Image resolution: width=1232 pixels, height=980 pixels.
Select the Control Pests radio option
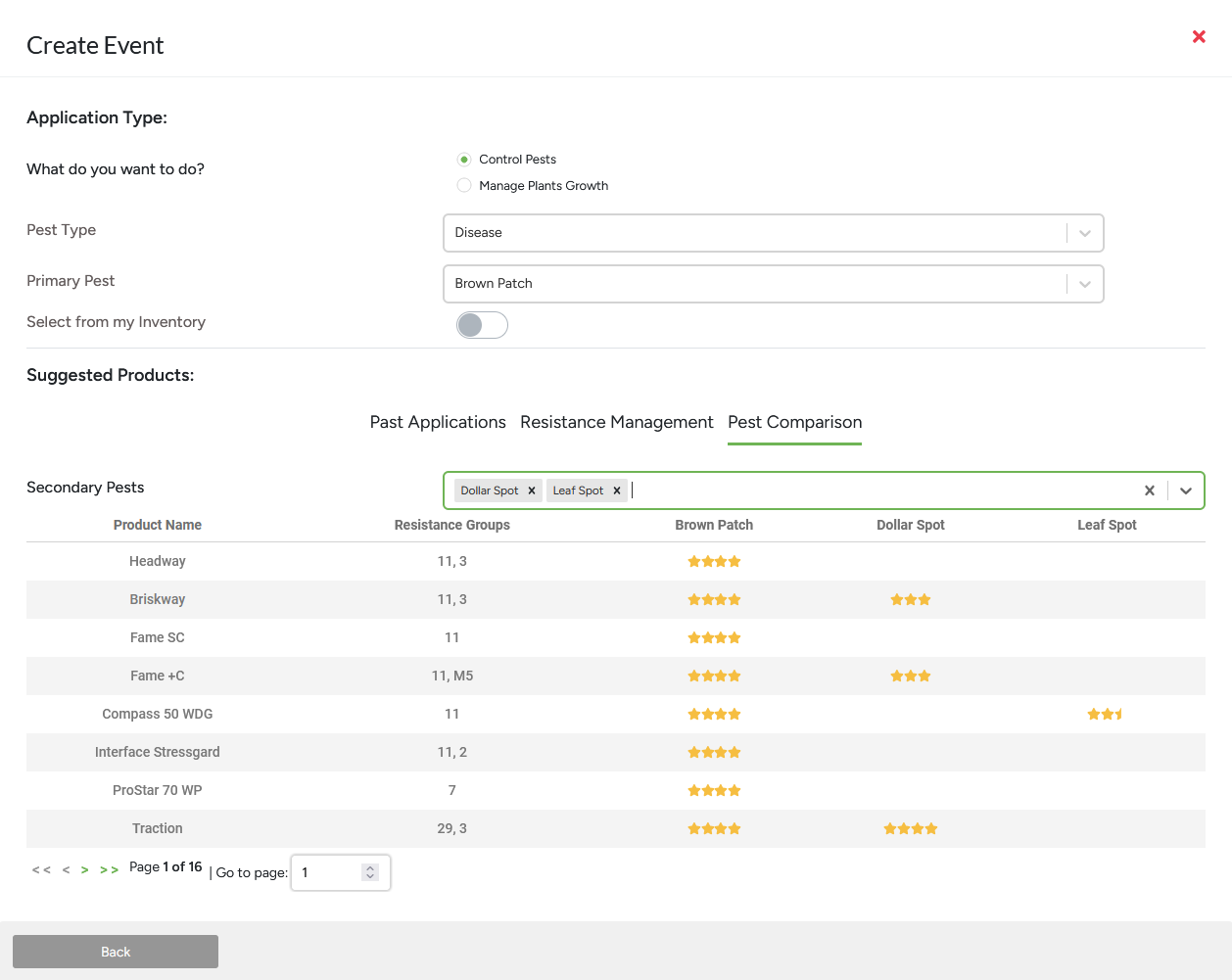464,160
